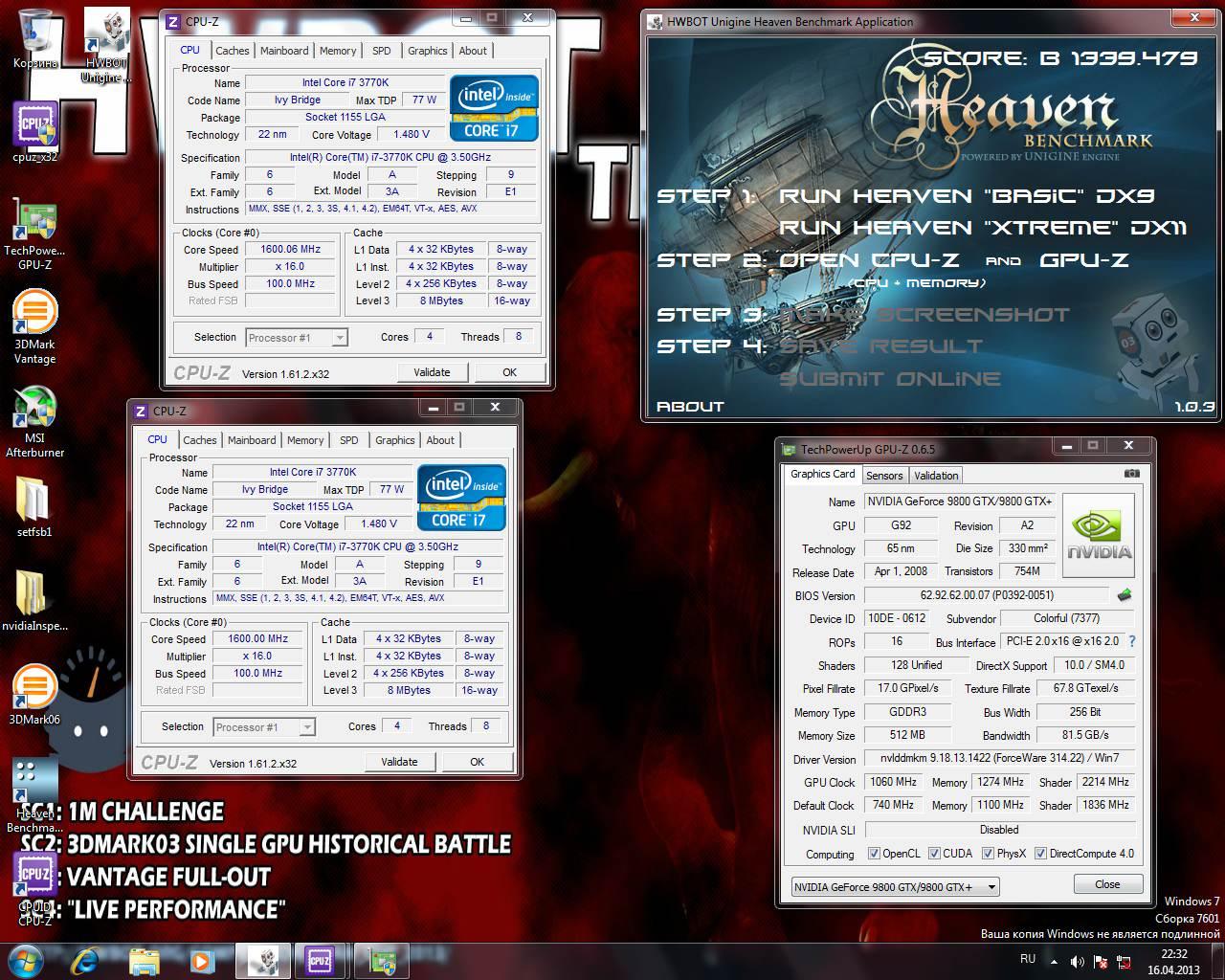
Task: Open the Recycle Bin desktop icon
Action: [35, 31]
